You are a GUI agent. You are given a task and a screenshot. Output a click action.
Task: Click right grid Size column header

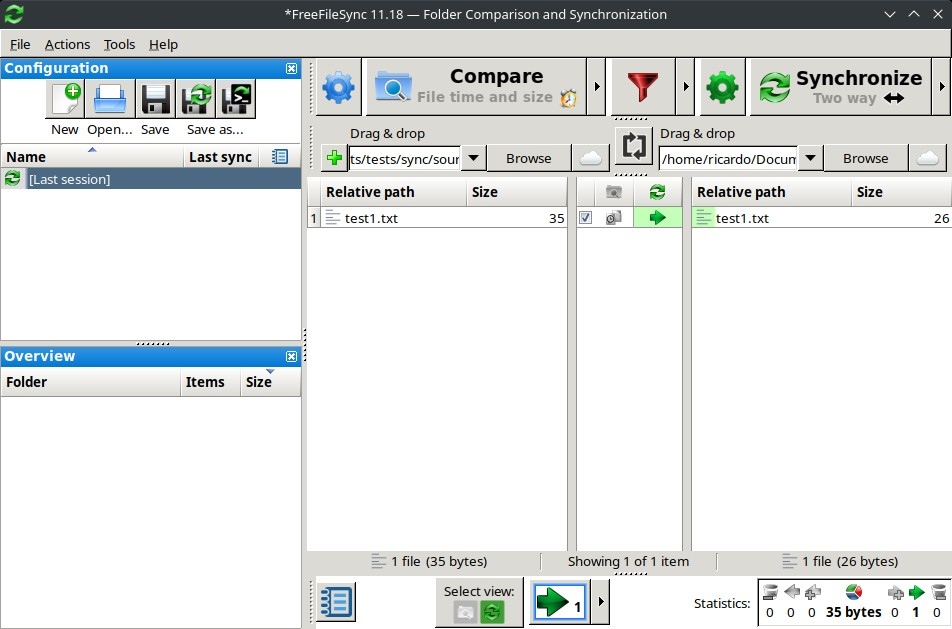click(x=901, y=192)
